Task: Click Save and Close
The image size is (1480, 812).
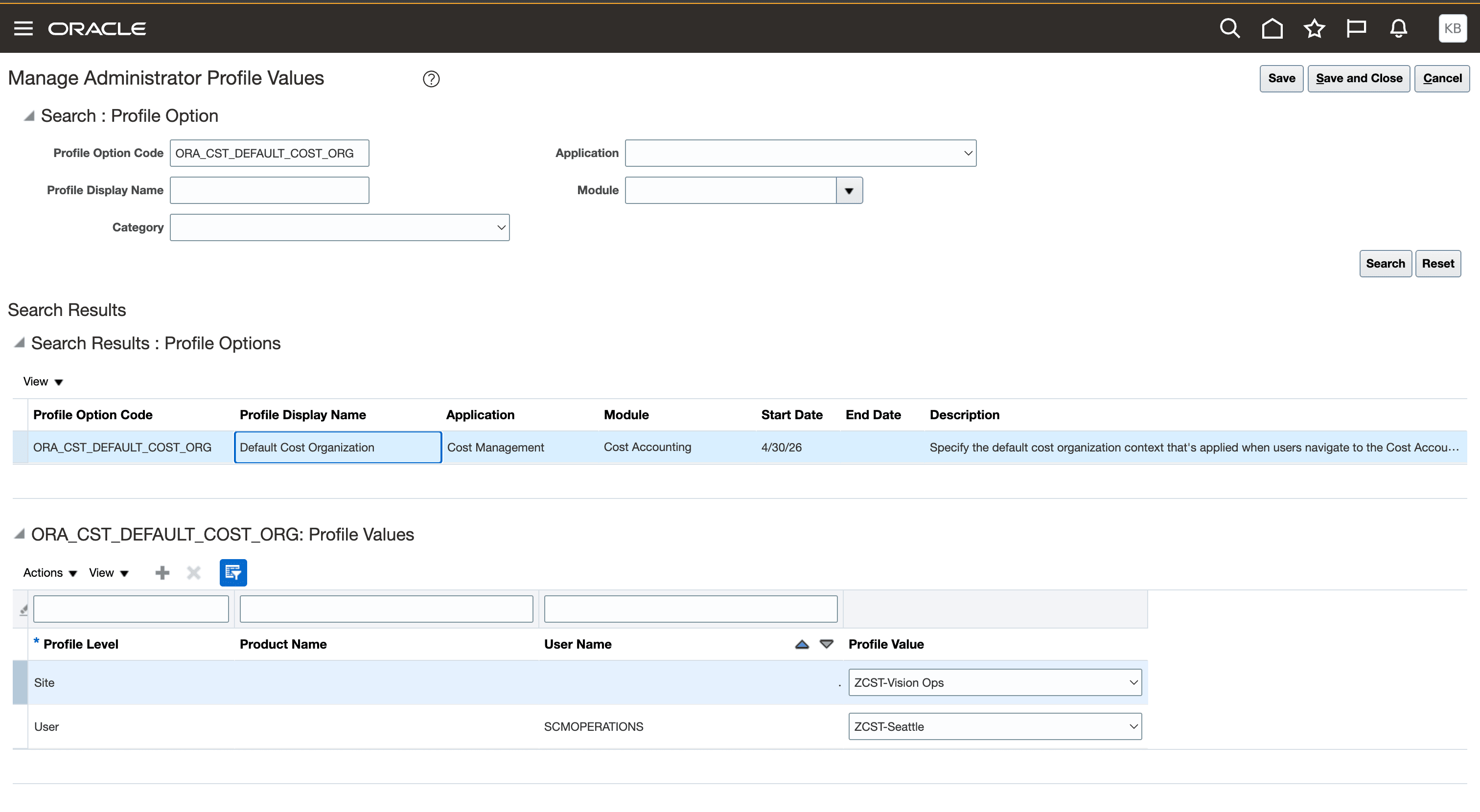Action: point(1359,79)
